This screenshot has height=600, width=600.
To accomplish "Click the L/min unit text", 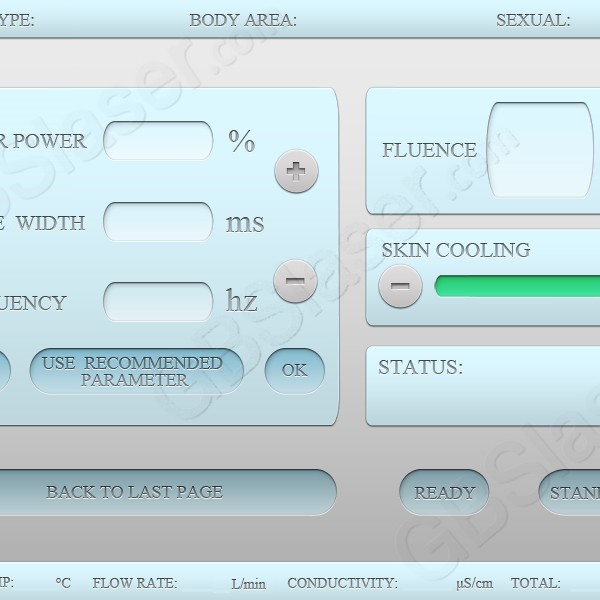I will click(x=248, y=584).
